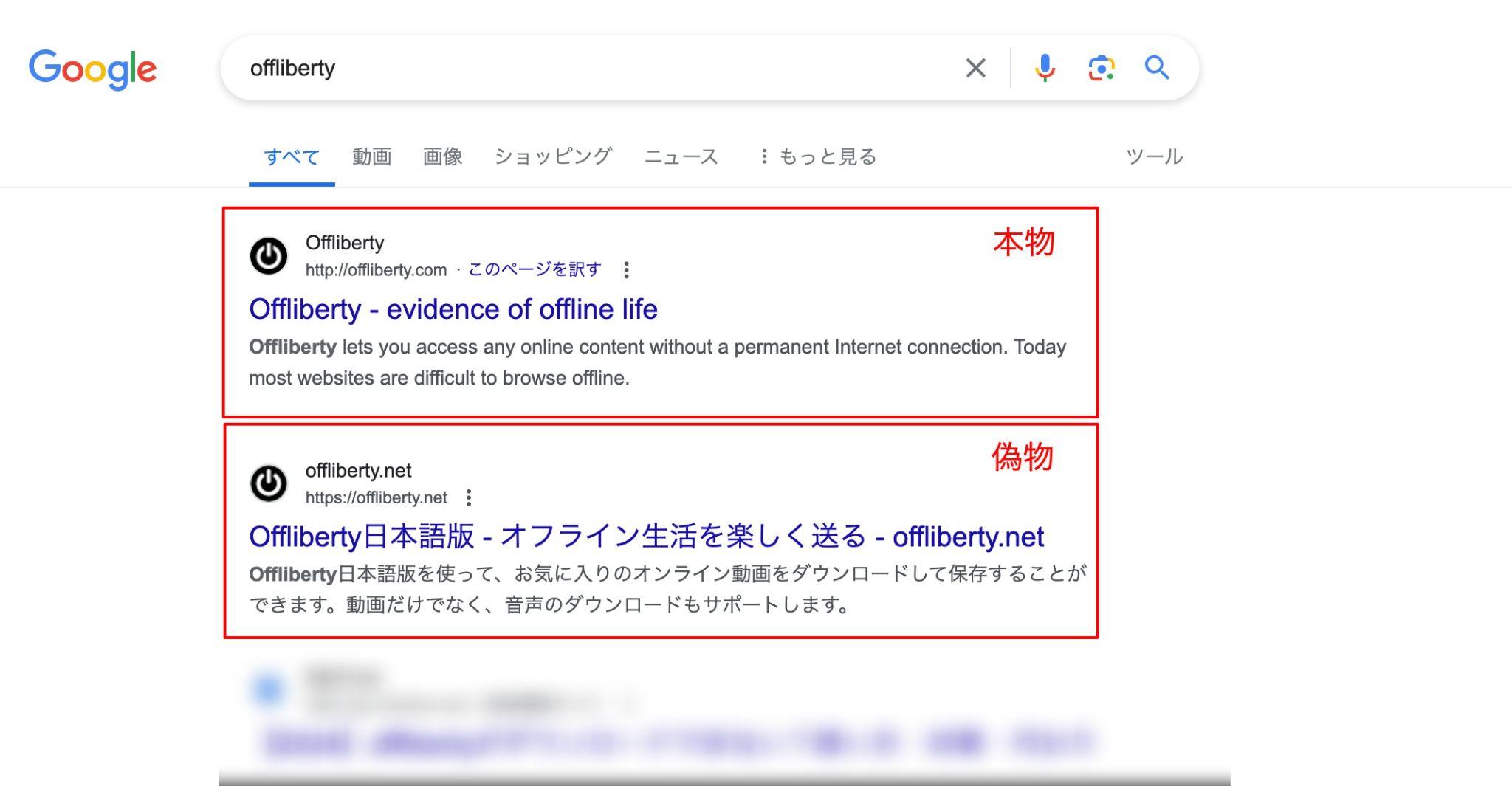Open Google Lens image search icon

point(1101,68)
